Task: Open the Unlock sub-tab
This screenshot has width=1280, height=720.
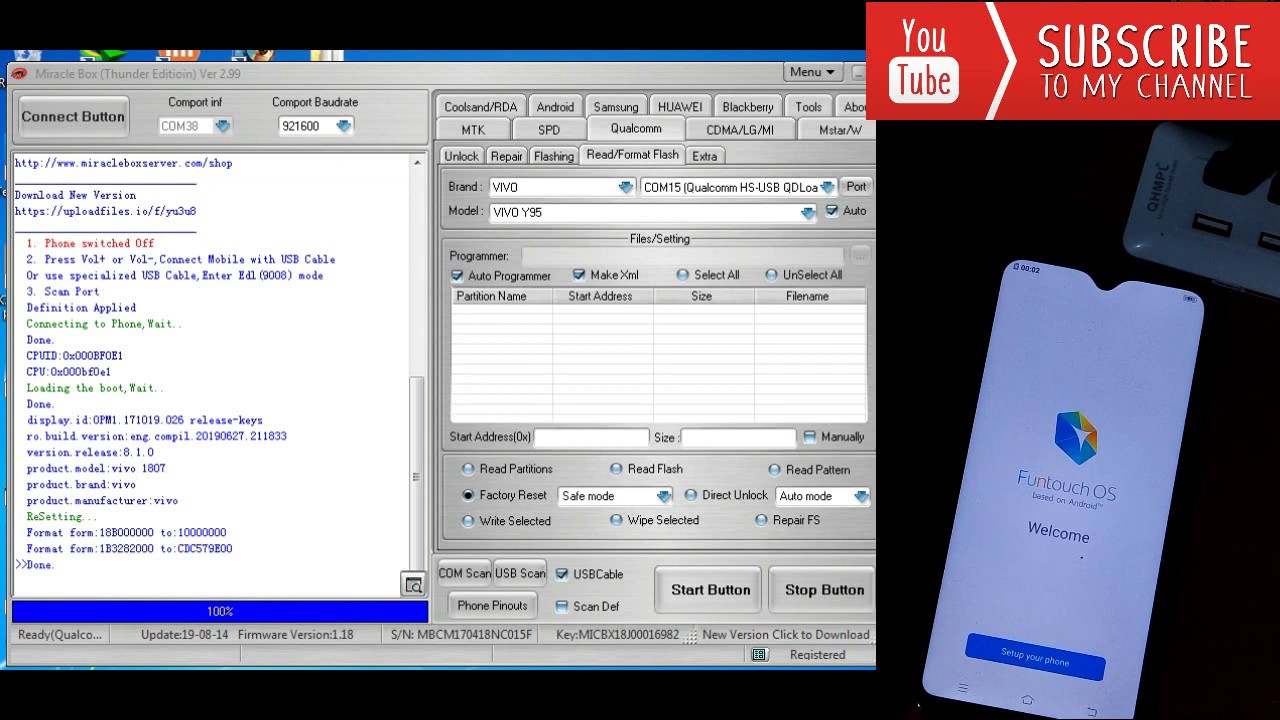Action: [x=461, y=156]
